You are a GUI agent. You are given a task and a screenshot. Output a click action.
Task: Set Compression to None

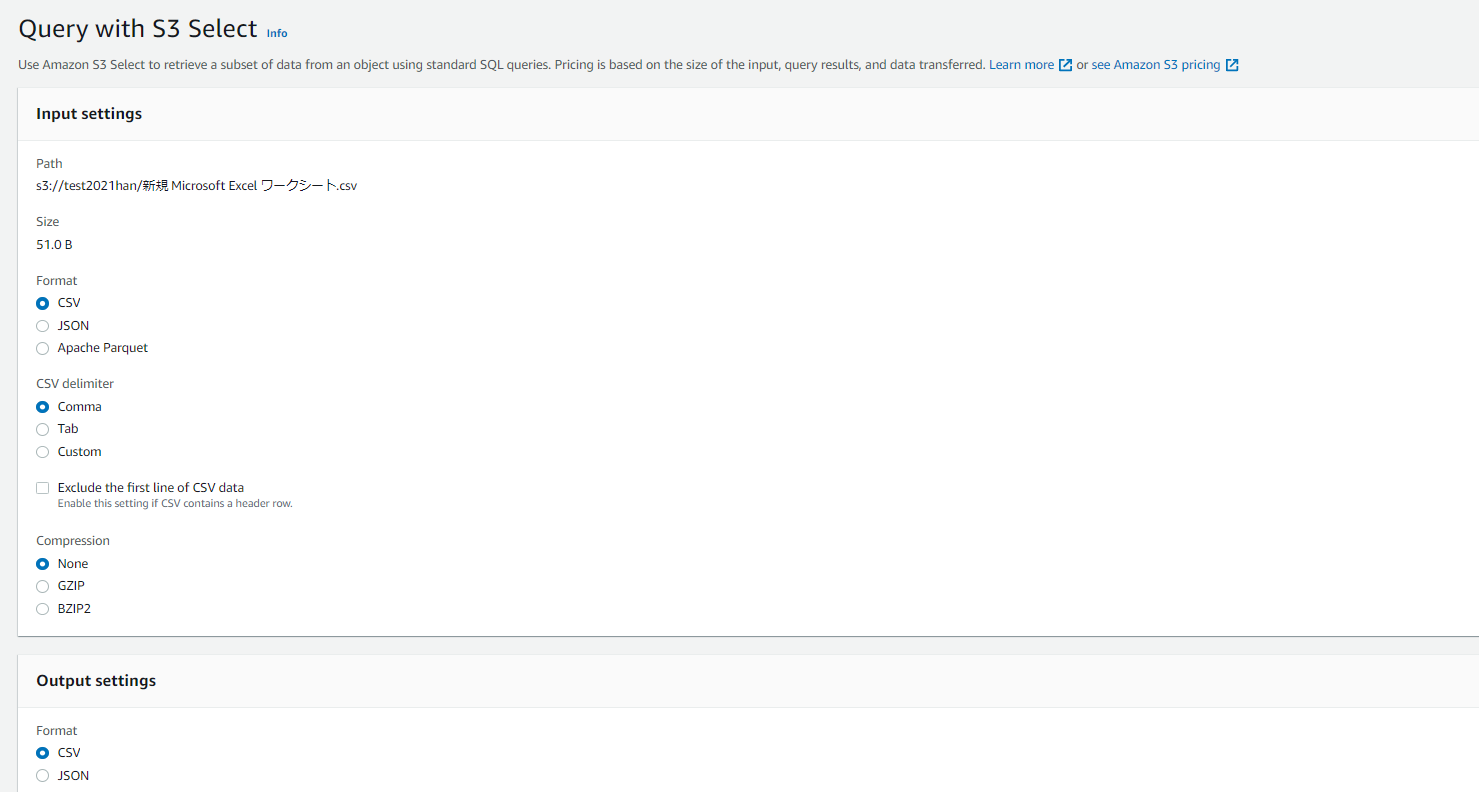[x=42, y=563]
